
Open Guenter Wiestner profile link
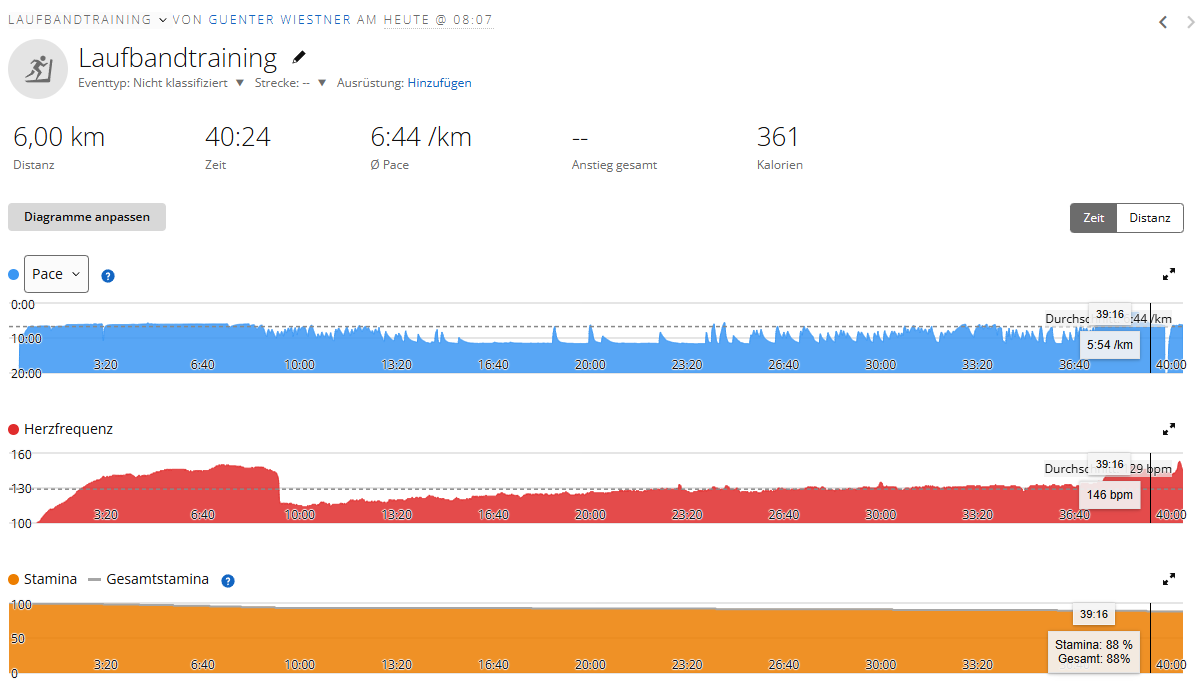(280, 20)
